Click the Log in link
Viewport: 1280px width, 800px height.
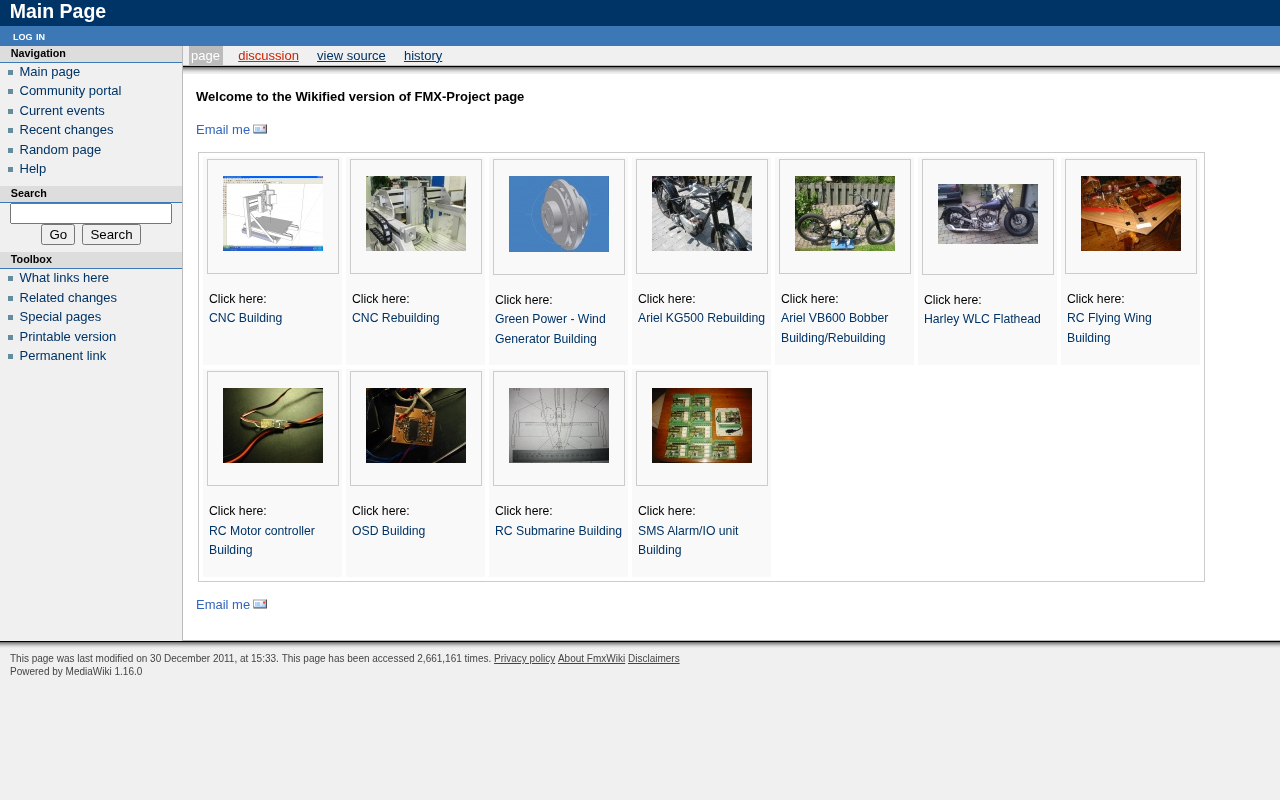point(29,37)
